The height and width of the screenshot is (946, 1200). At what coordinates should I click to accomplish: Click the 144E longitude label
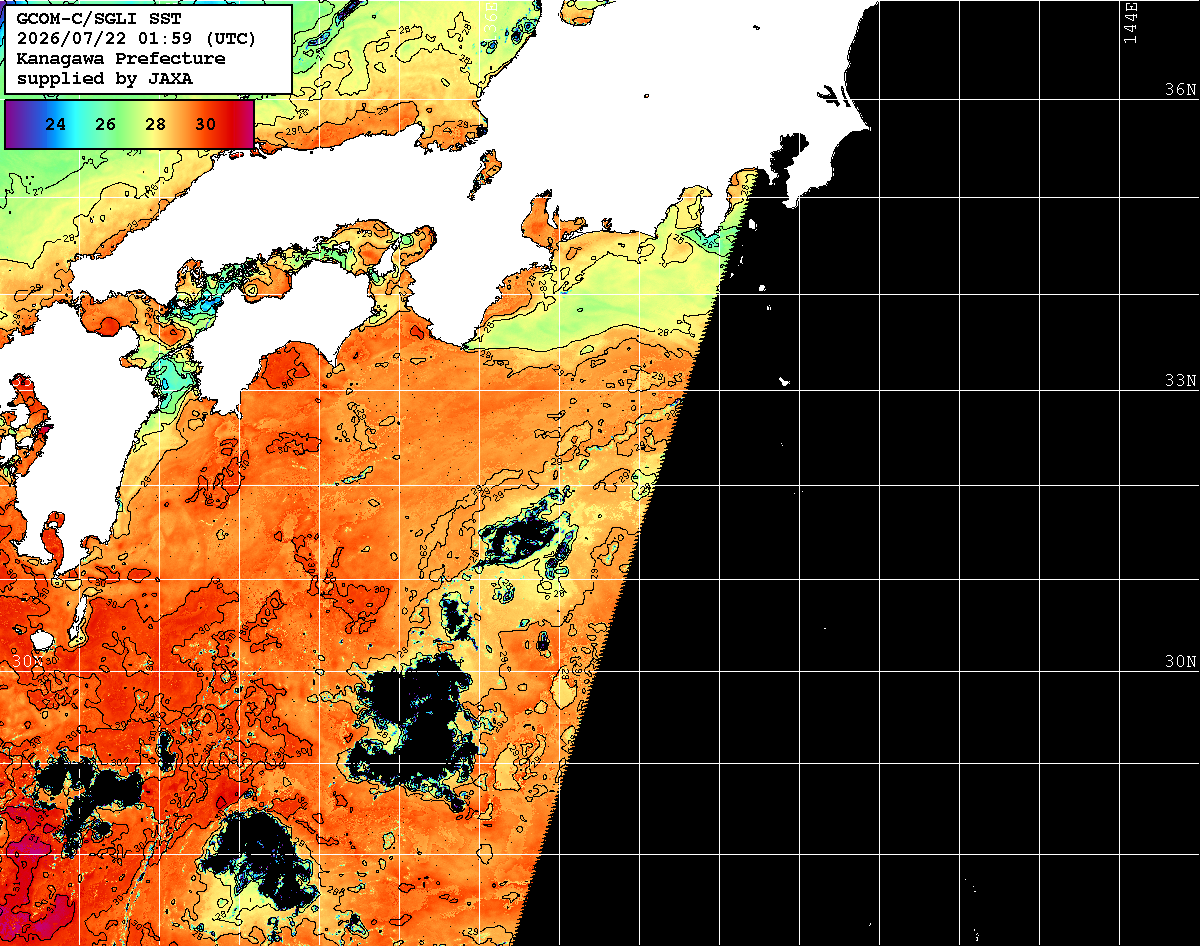pyautogui.click(x=1130, y=22)
